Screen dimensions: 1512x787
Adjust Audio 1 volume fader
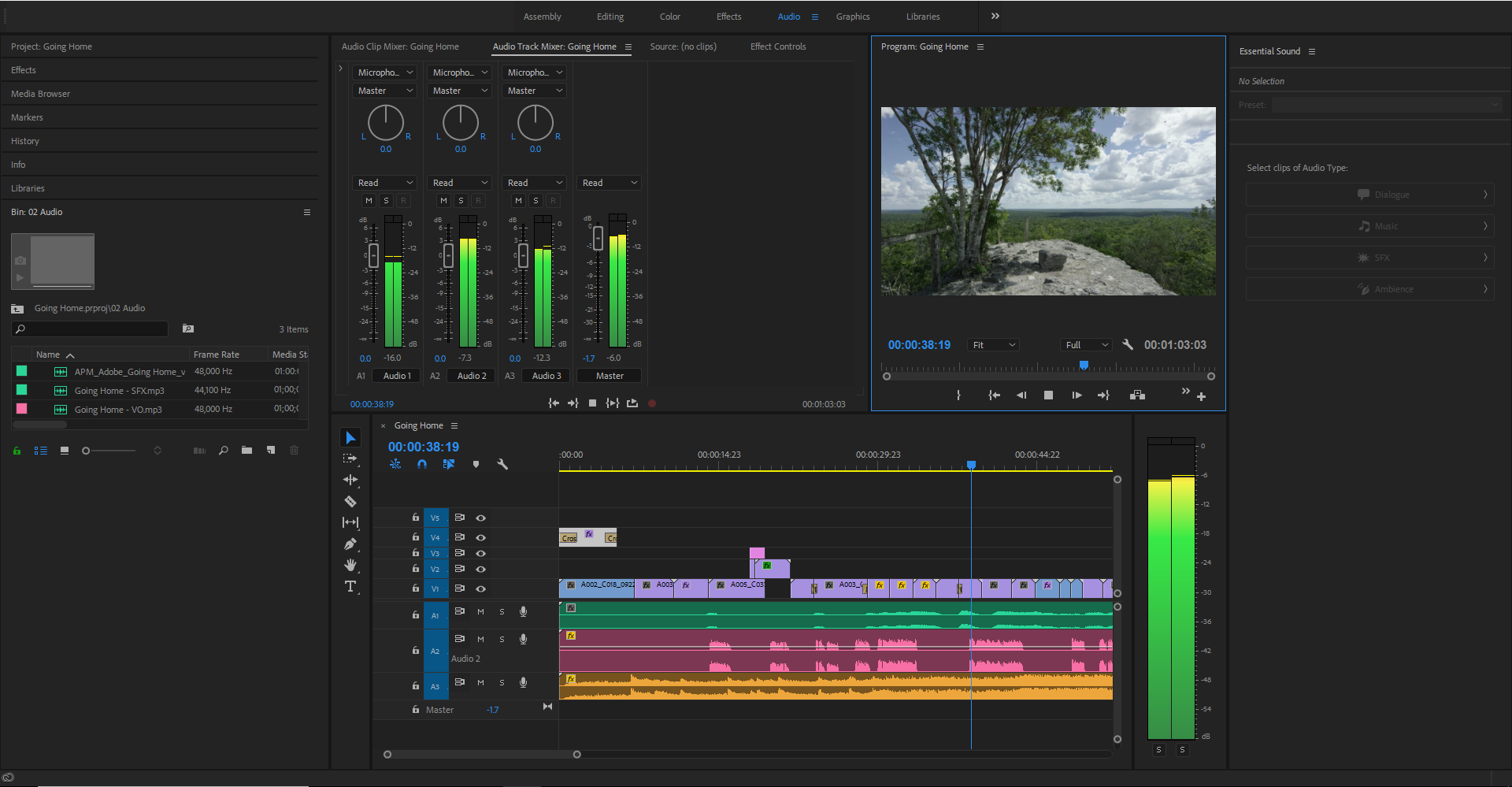(x=373, y=255)
